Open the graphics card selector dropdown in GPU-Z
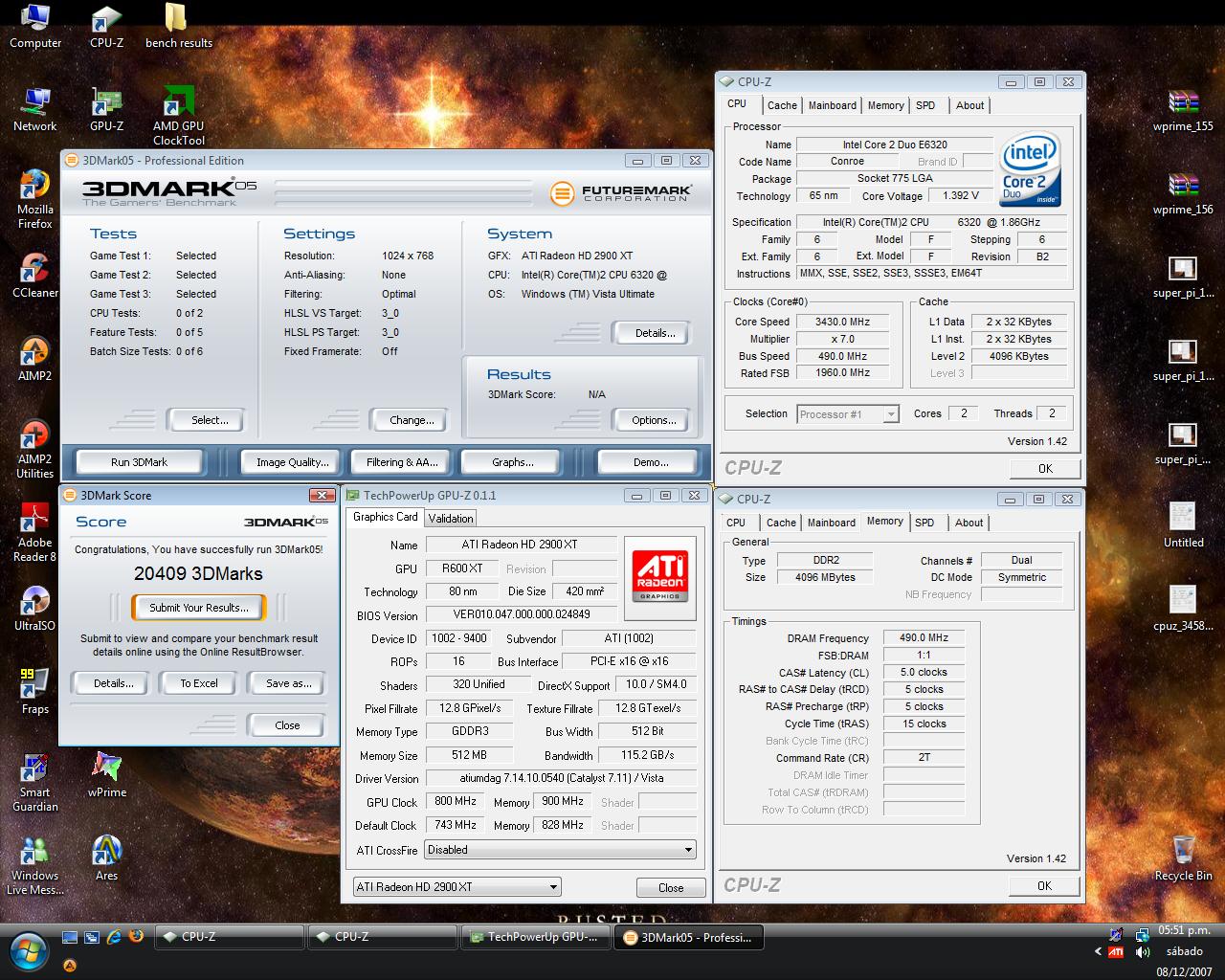Image resolution: width=1225 pixels, height=980 pixels. coord(457,887)
